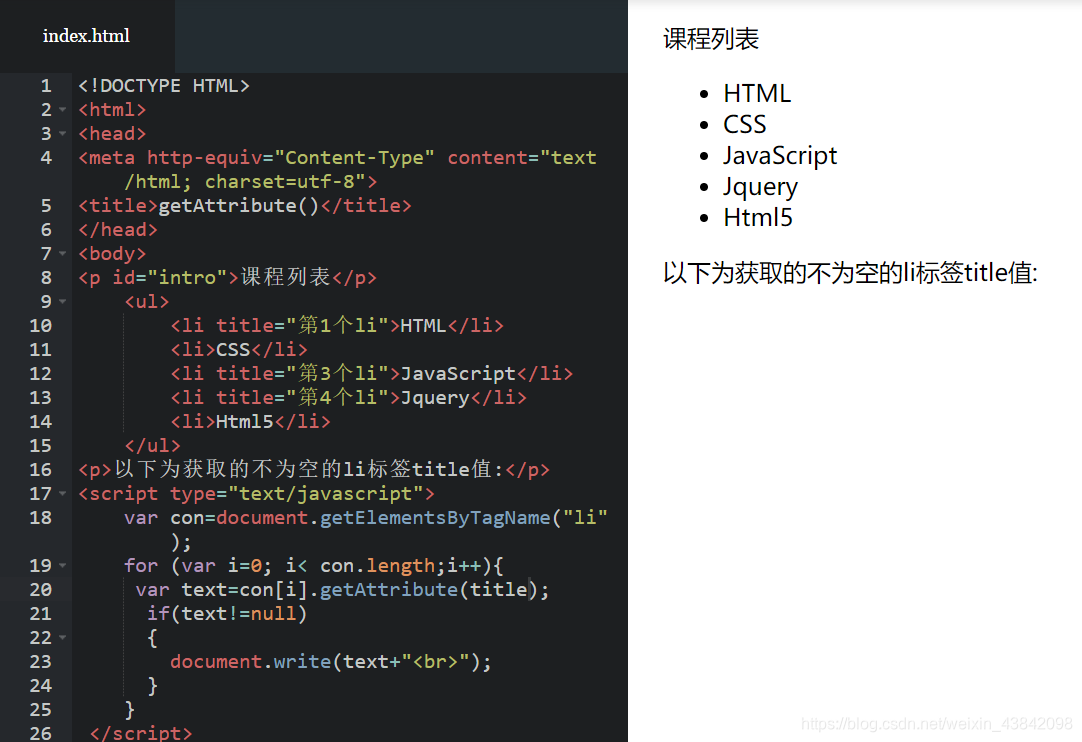Collapse the for loop fold on line 19
The width and height of the screenshot is (1082, 742).
tap(63, 566)
